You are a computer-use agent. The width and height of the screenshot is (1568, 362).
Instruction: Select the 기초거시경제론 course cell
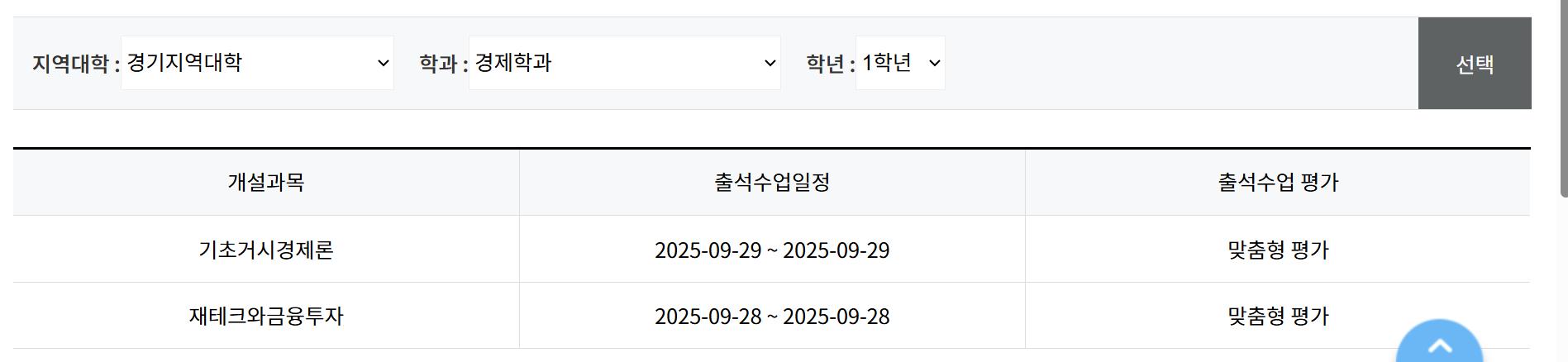pos(266,250)
